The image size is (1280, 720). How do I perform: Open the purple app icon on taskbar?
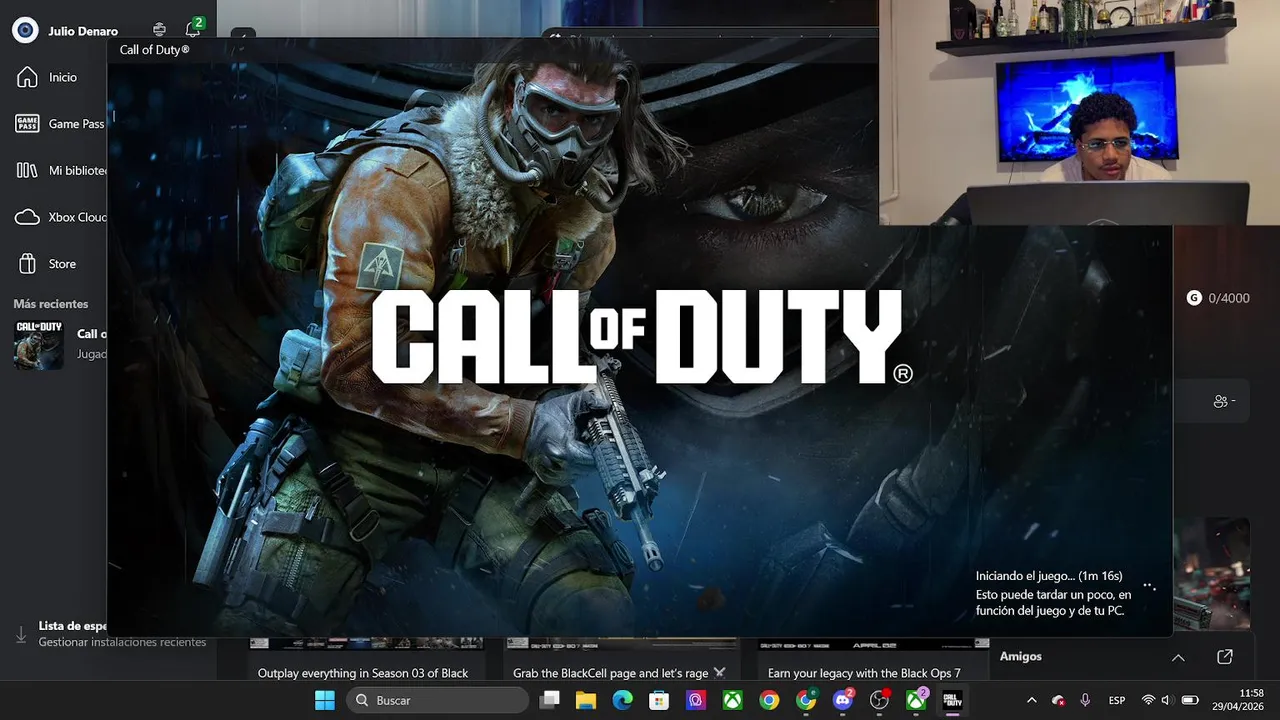696,700
